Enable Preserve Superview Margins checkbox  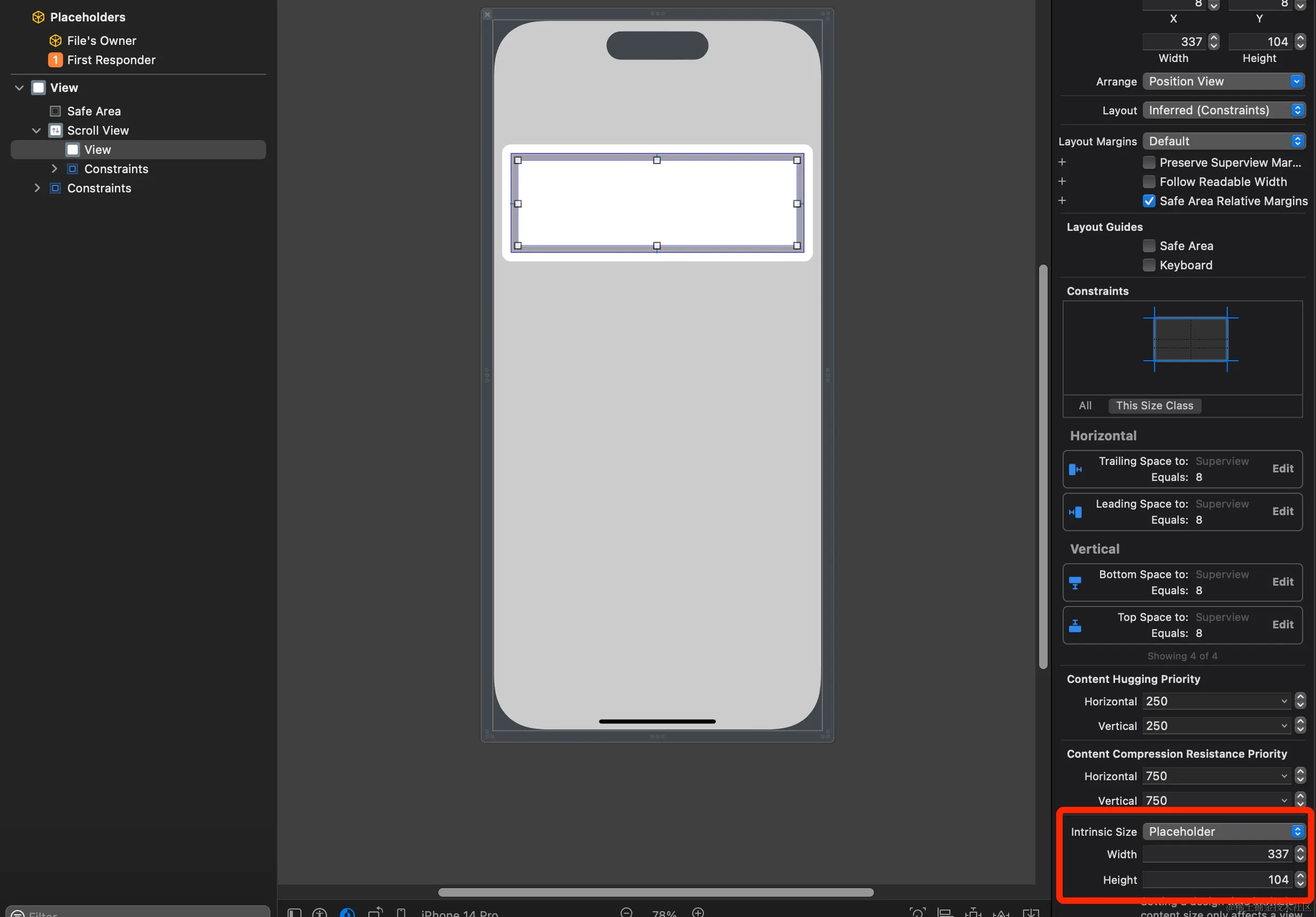pyautogui.click(x=1149, y=163)
